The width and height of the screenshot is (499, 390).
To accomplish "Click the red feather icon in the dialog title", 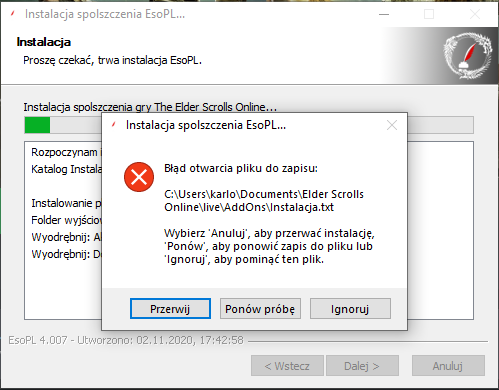I will (114, 125).
